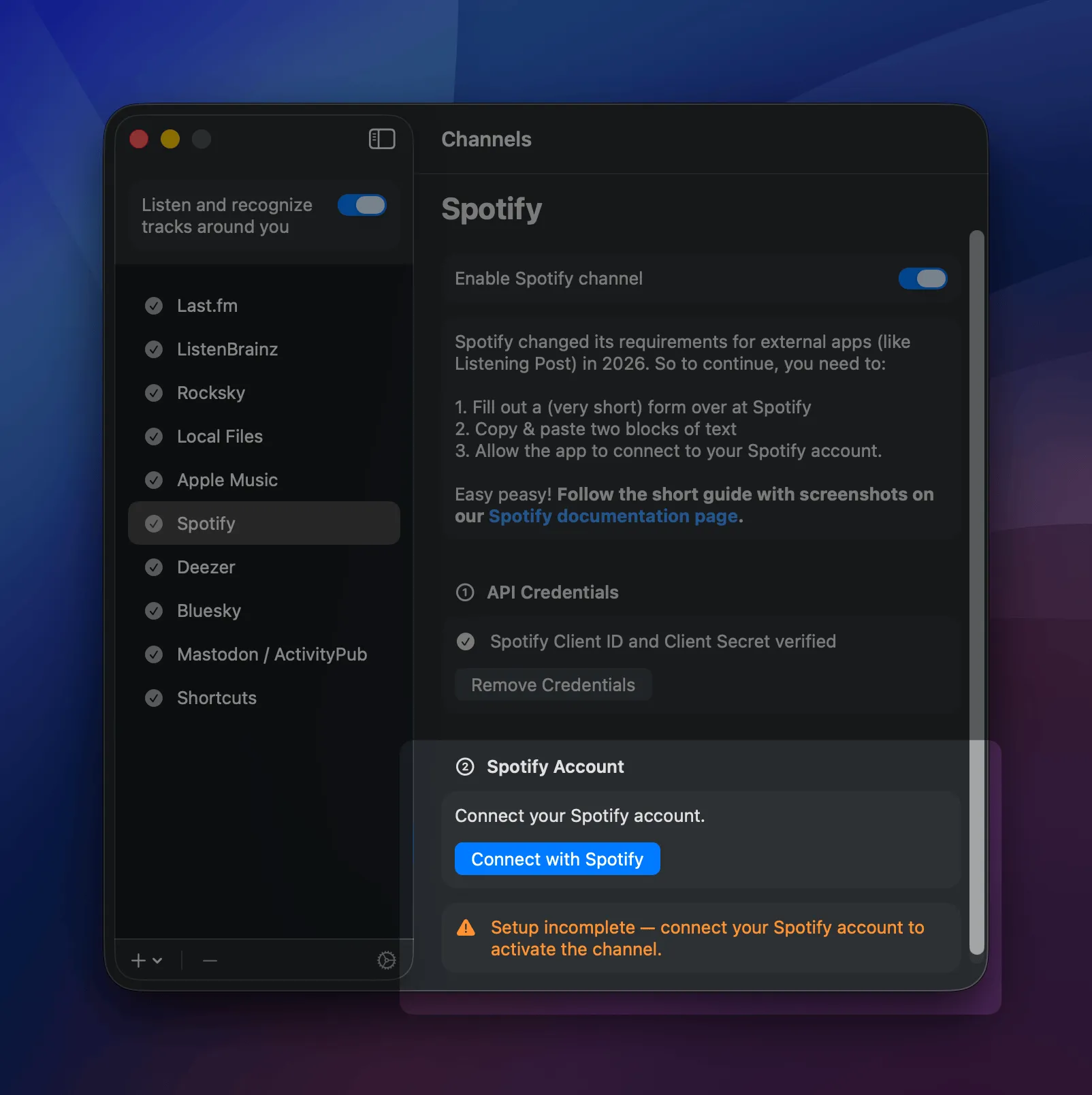Click 'Copy & paste two blocks of text' line
Screen dimensions: 1092x1095
(x=596, y=429)
